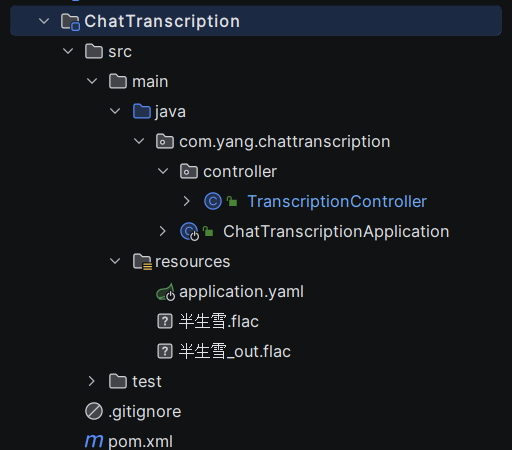The width and height of the screenshot is (512, 450).
Task: Click the ChatTranscription module folder icon
Action: [x=70, y=22]
